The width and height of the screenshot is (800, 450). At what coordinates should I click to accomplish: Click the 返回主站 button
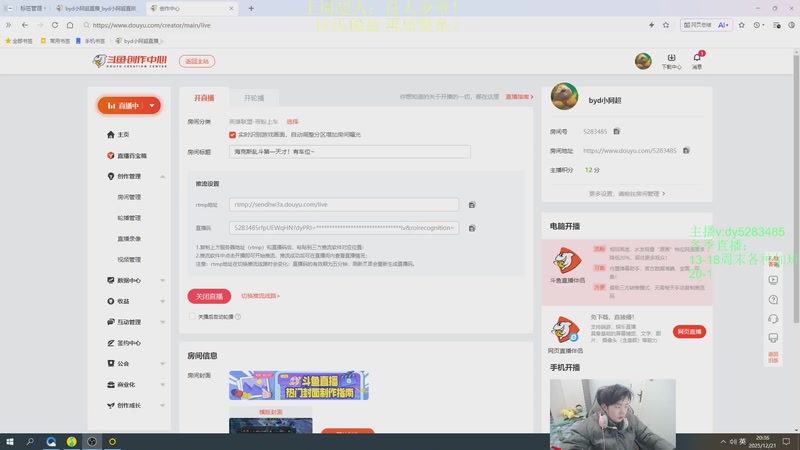coord(197,61)
